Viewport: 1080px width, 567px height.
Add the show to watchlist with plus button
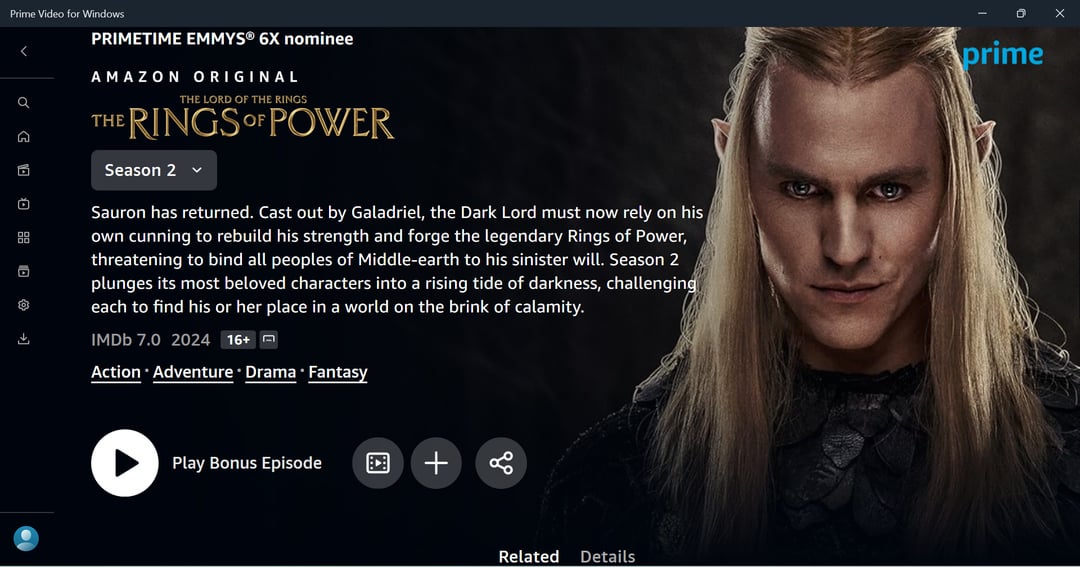click(436, 463)
